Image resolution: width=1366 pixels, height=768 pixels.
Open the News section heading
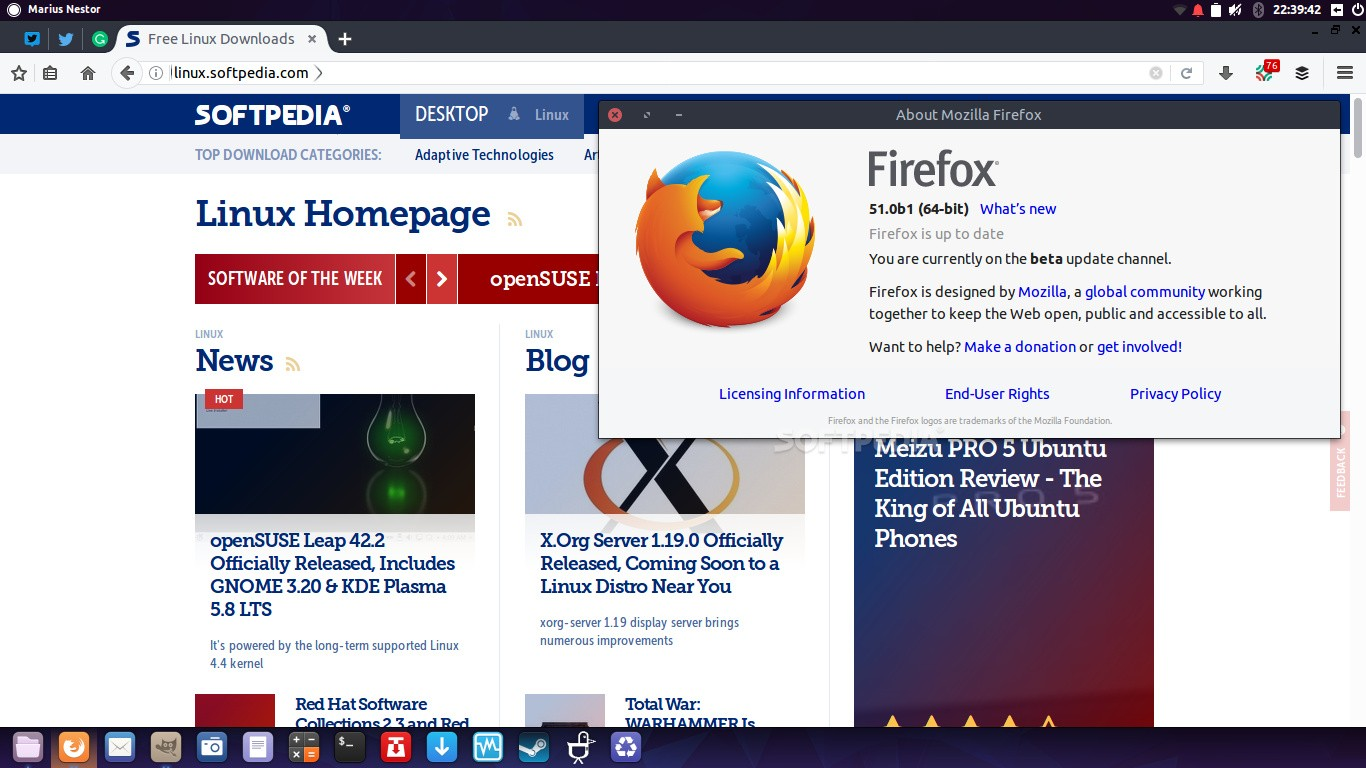[x=234, y=360]
